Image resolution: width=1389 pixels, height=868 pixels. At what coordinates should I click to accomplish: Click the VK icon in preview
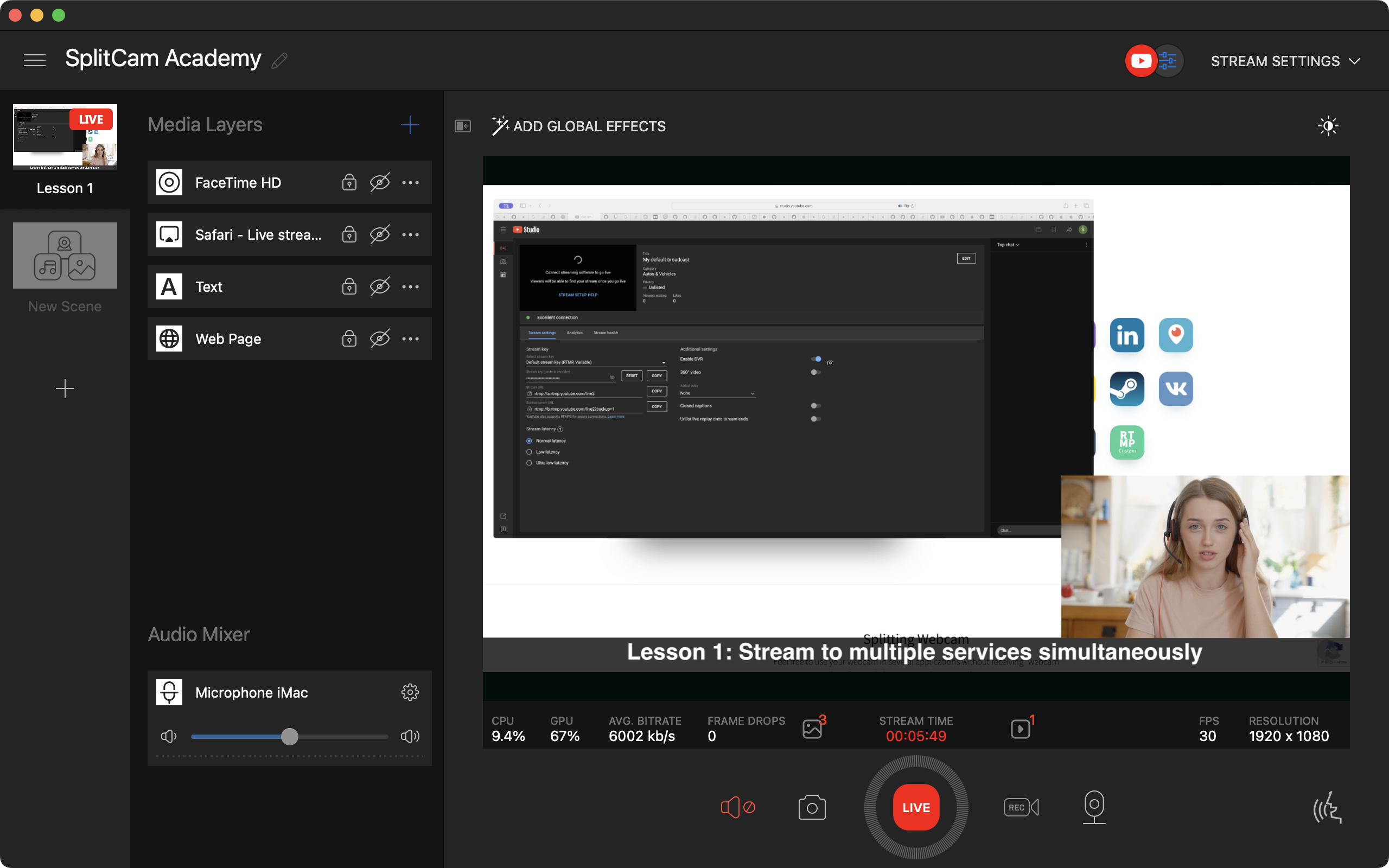[1175, 388]
